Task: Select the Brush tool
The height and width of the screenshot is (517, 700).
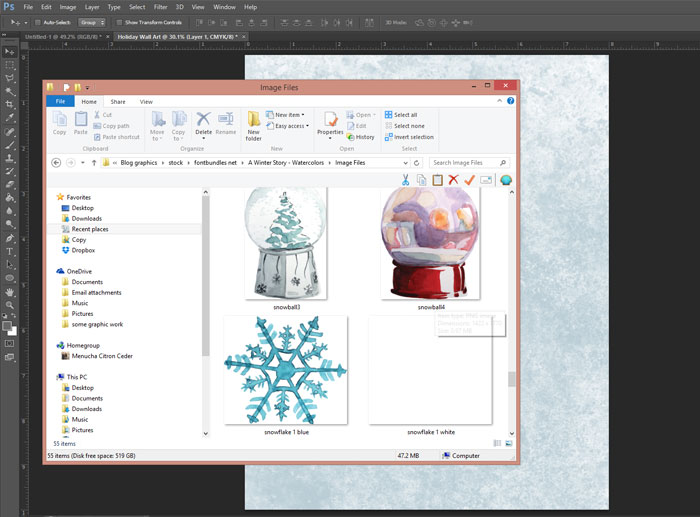Action: tap(9, 145)
